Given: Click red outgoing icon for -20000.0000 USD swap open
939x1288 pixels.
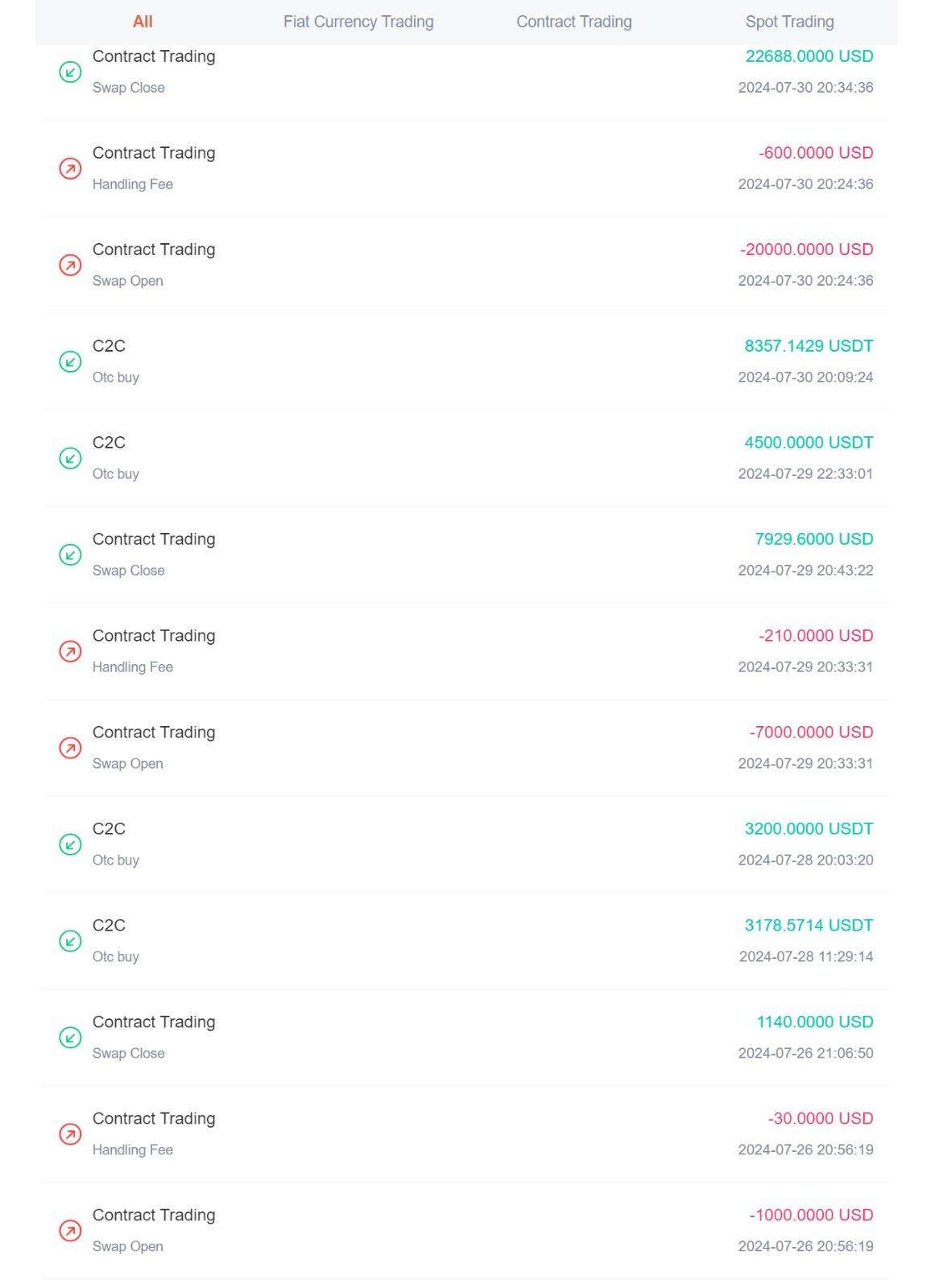Looking at the screenshot, I should (x=70, y=265).
